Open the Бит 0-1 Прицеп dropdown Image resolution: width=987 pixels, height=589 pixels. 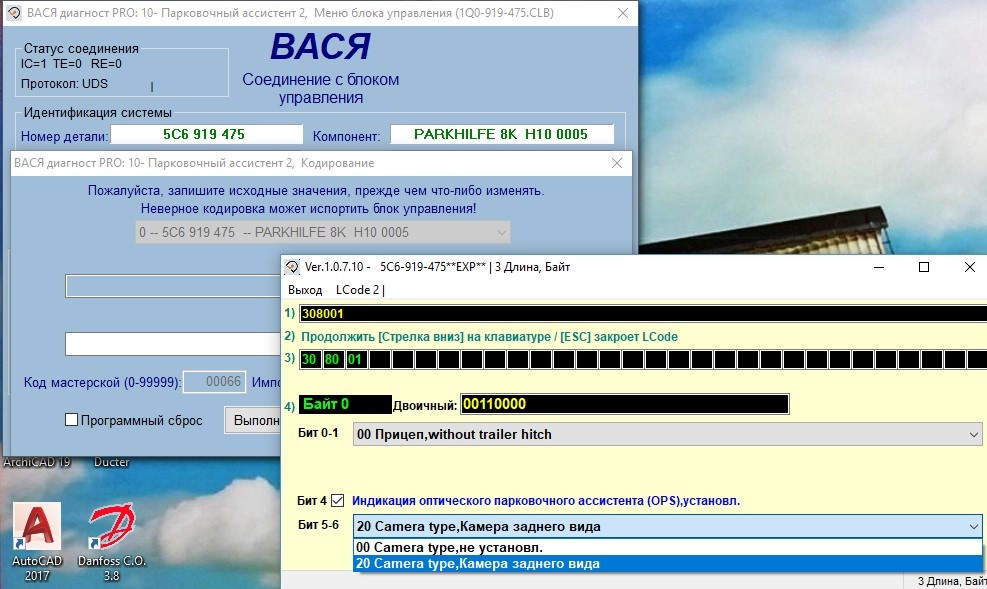[667, 434]
